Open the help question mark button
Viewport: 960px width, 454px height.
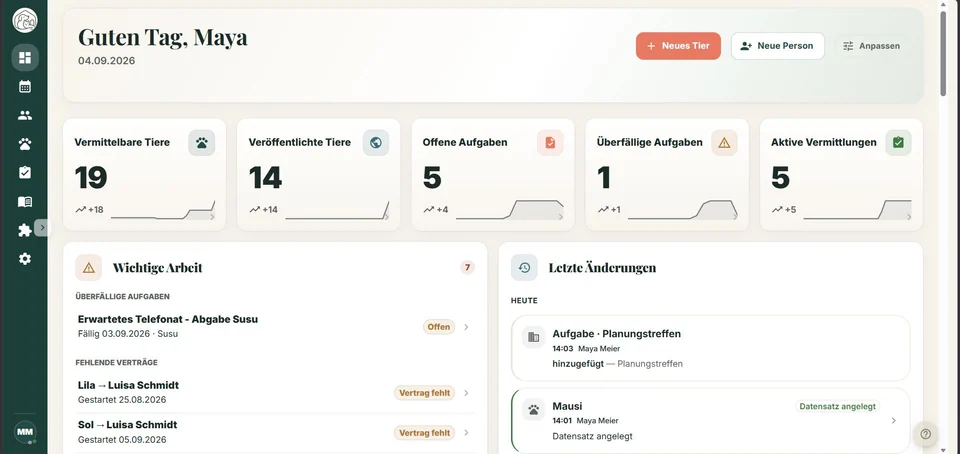tap(925, 434)
